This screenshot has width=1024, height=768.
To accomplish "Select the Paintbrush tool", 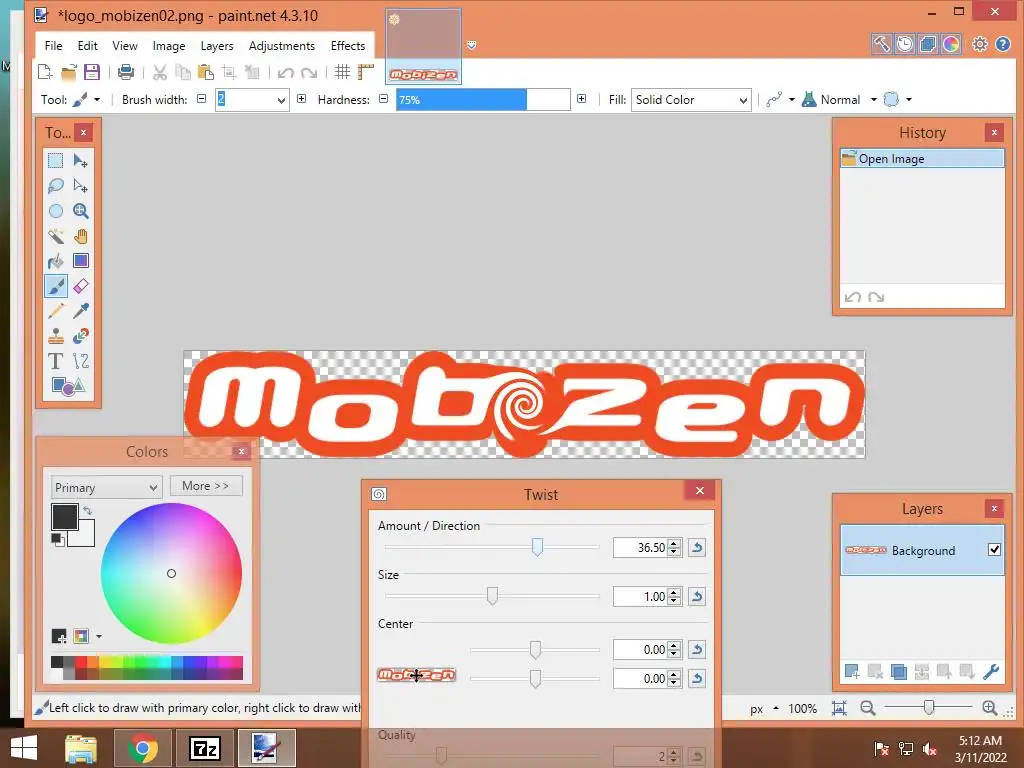I will (56, 286).
